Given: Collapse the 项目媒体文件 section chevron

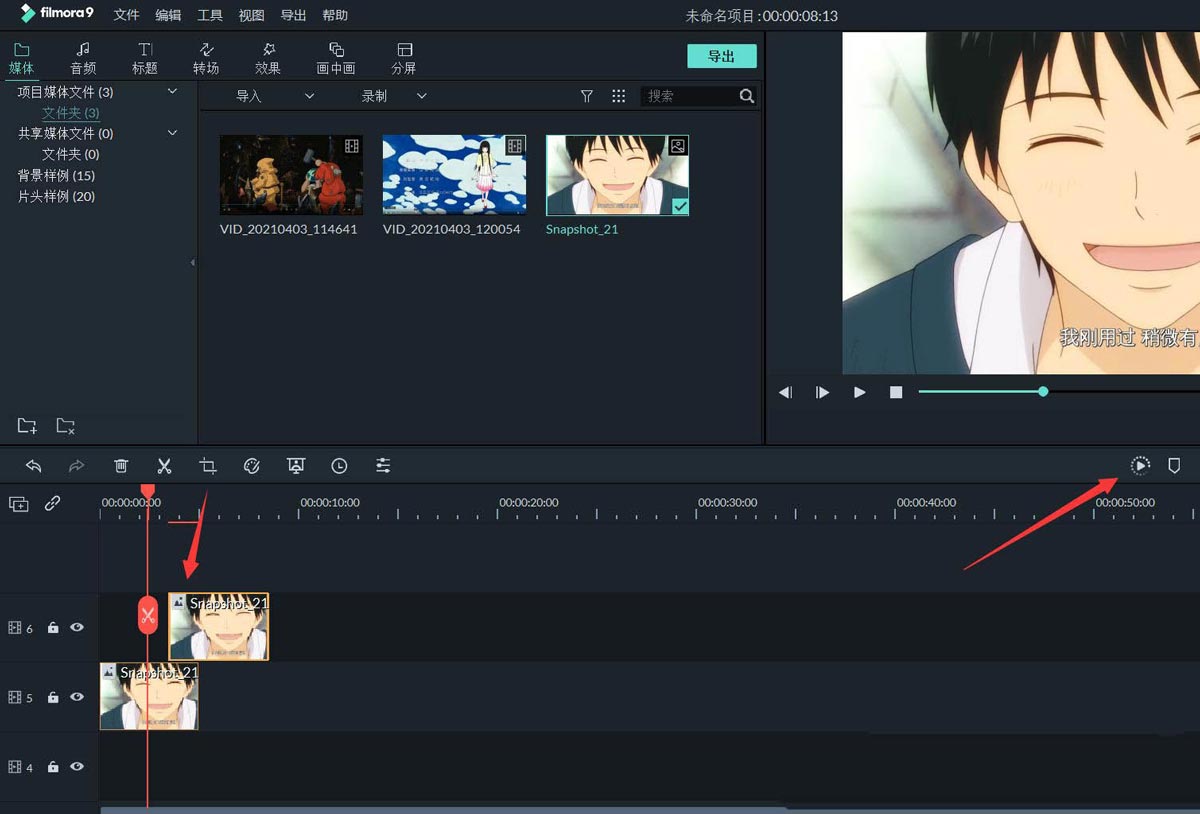Looking at the screenshot, I should pyautogui.click(x=171, y=91).
